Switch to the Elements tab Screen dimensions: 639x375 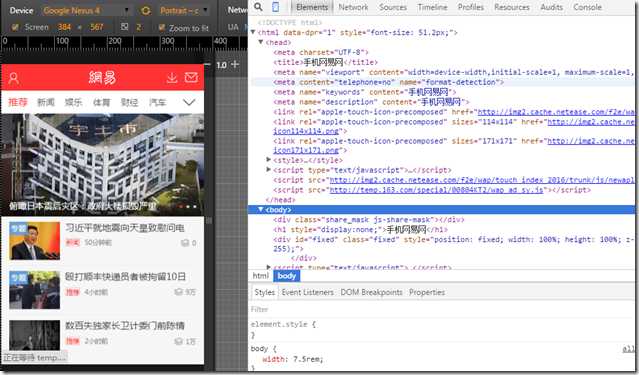click(312, 7)
